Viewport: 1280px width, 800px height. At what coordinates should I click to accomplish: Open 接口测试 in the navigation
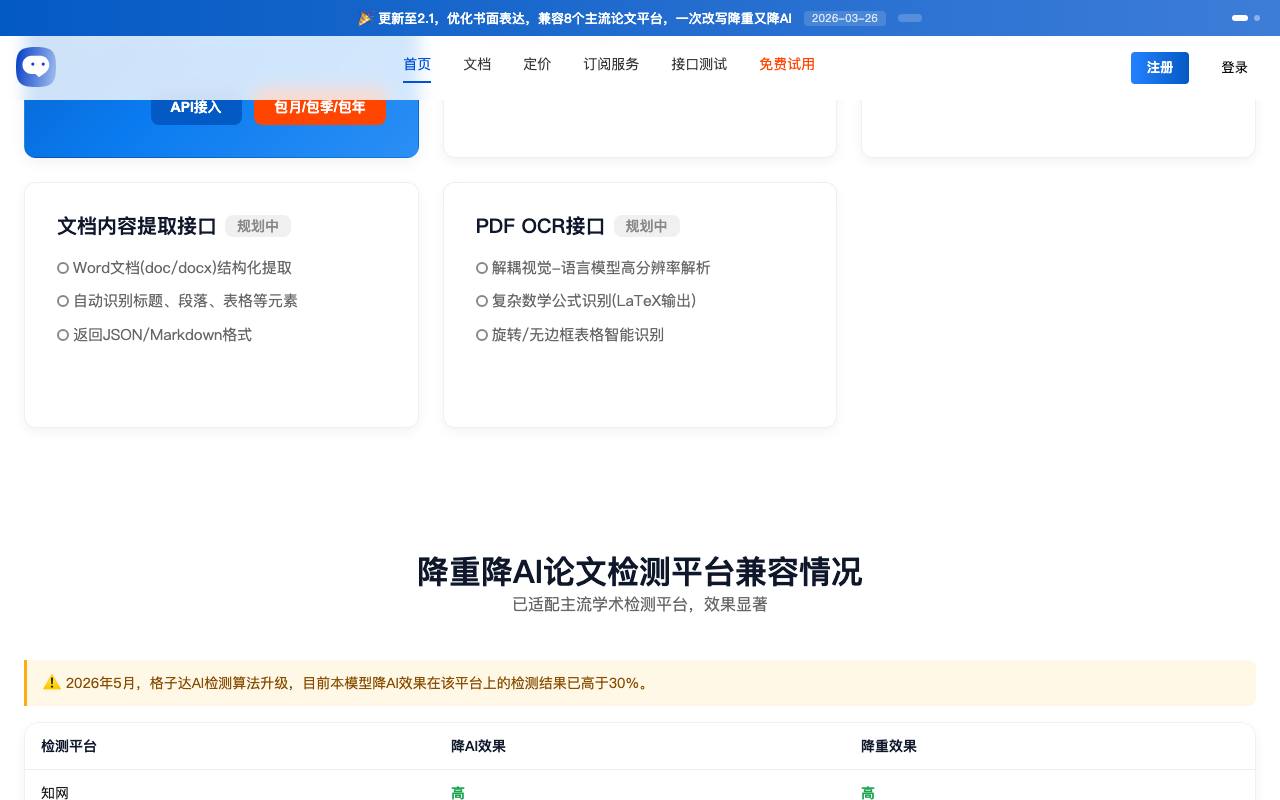click(699, 65)
